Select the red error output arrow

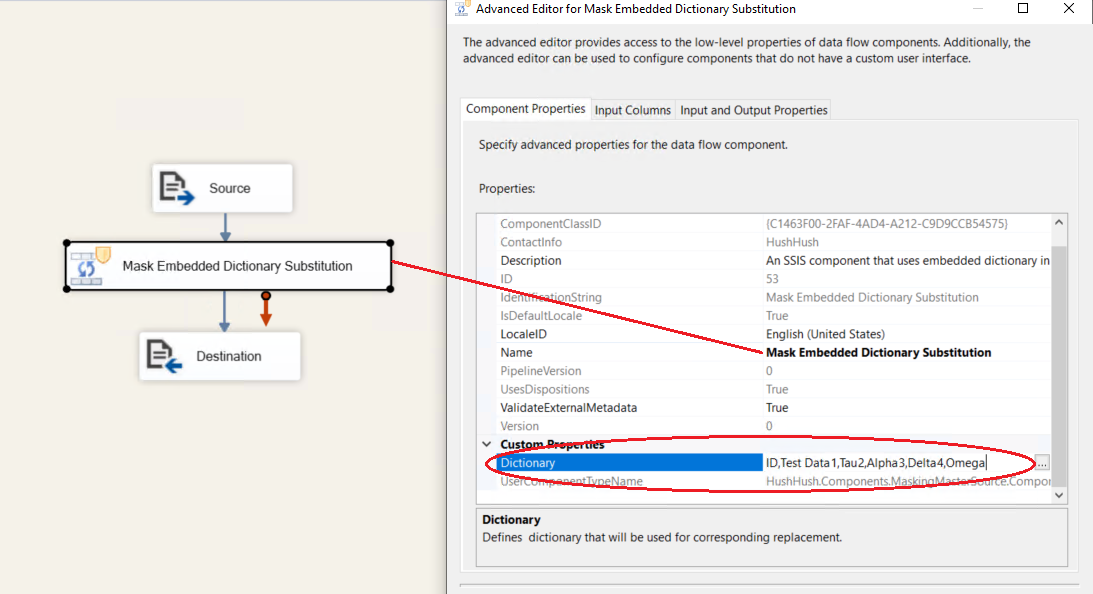coord(266,310)
